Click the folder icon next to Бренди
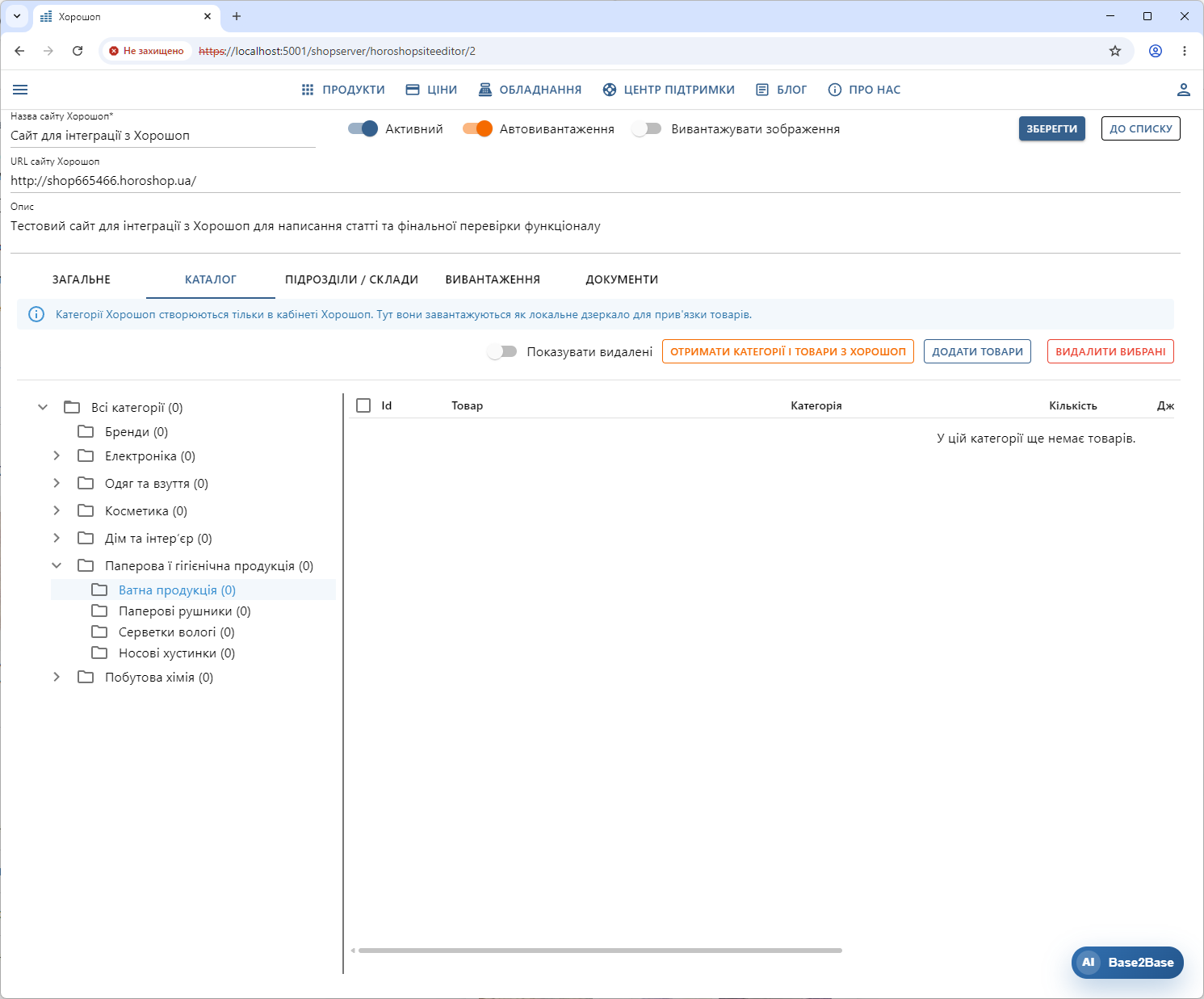The height and width of the screenshot is (999, 1204). click(x=86, y=431)
